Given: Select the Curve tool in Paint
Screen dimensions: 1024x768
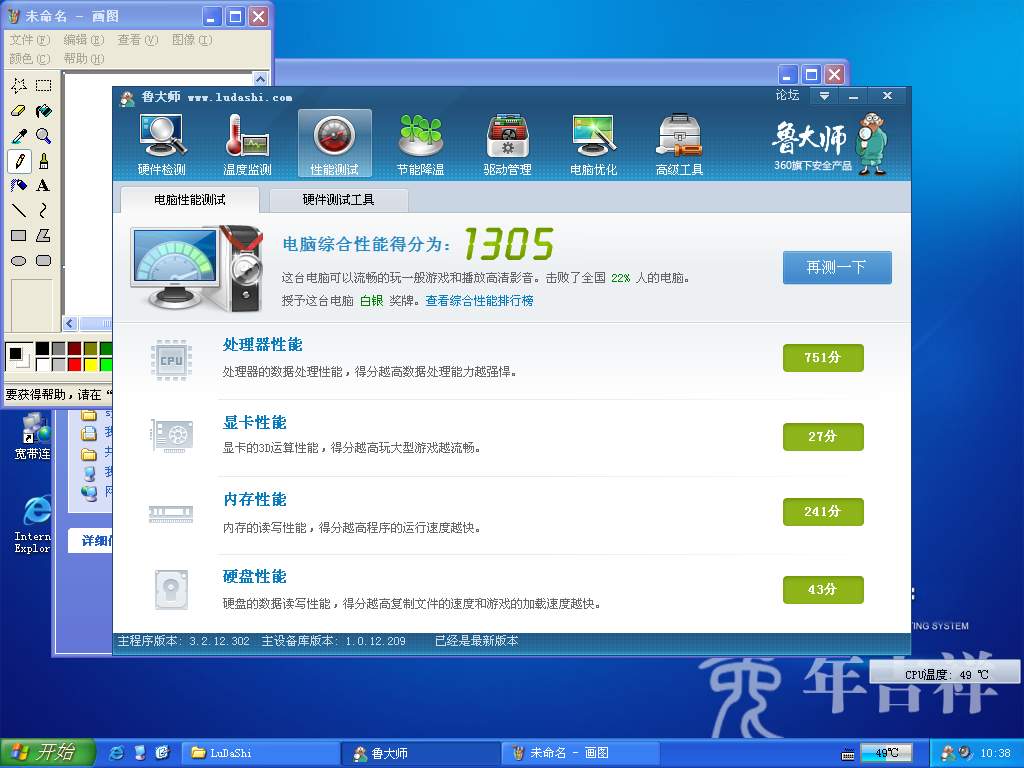Looking at the screenshot, I should coord(44,210).
